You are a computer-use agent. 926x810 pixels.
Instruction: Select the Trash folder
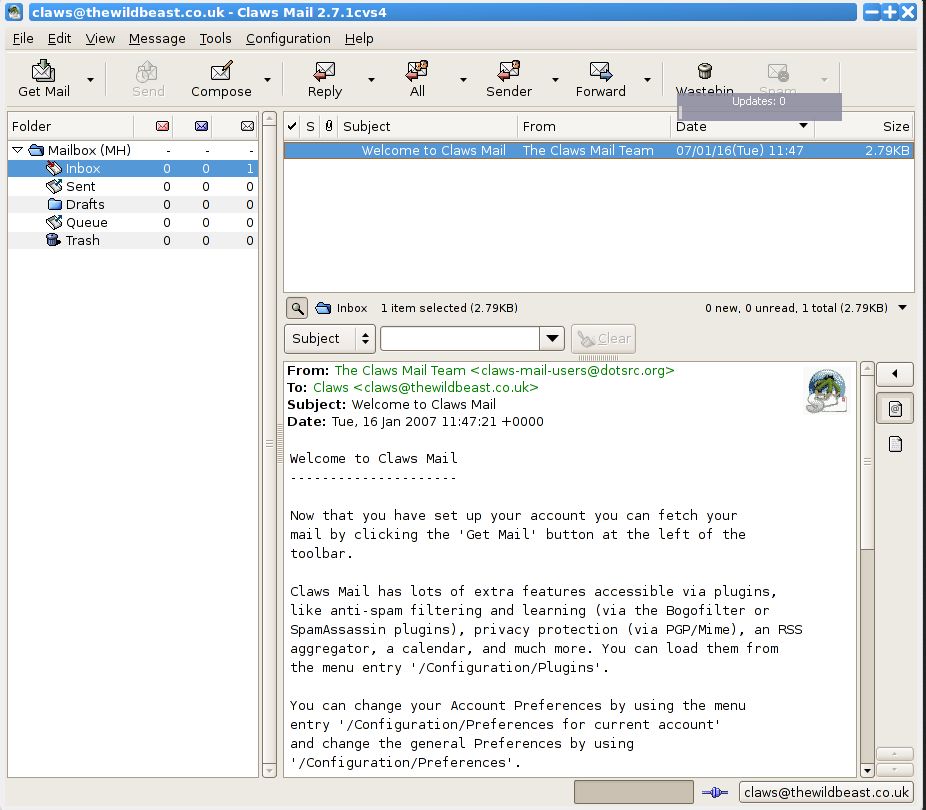pos(133,240)
